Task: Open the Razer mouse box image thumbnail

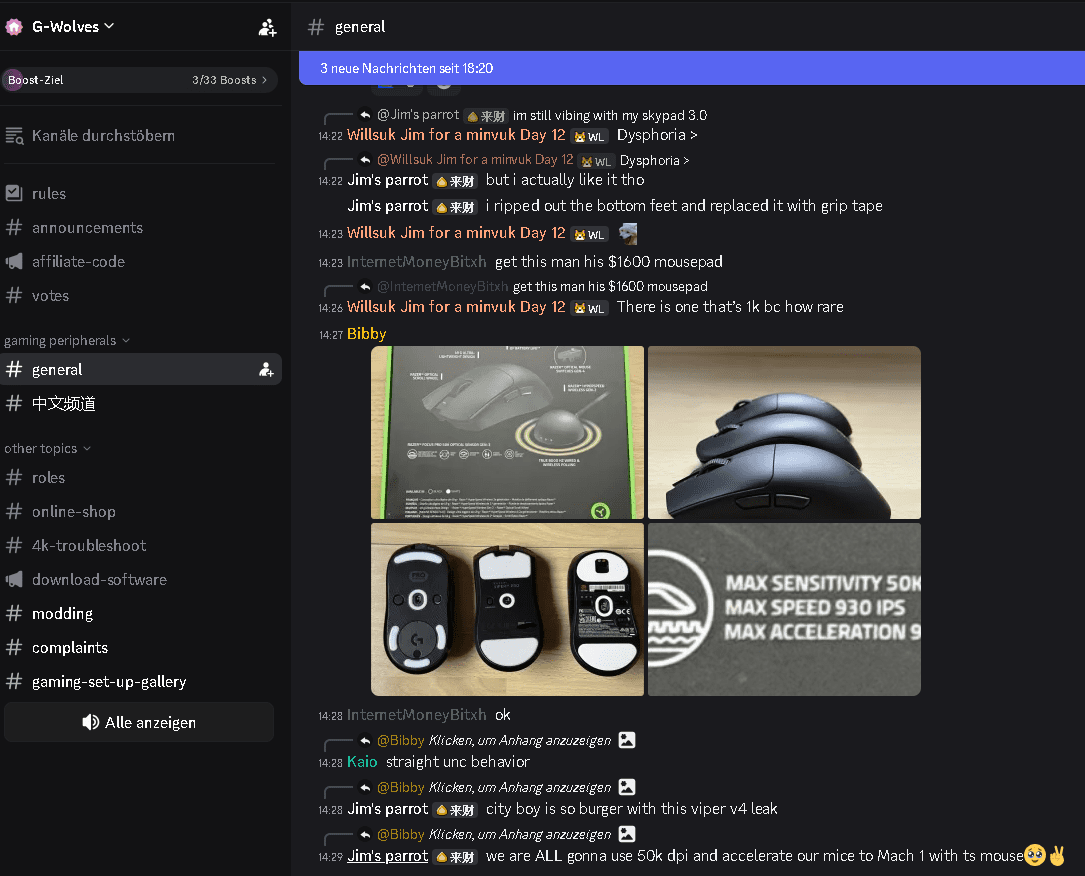Action: pos(507,432)
